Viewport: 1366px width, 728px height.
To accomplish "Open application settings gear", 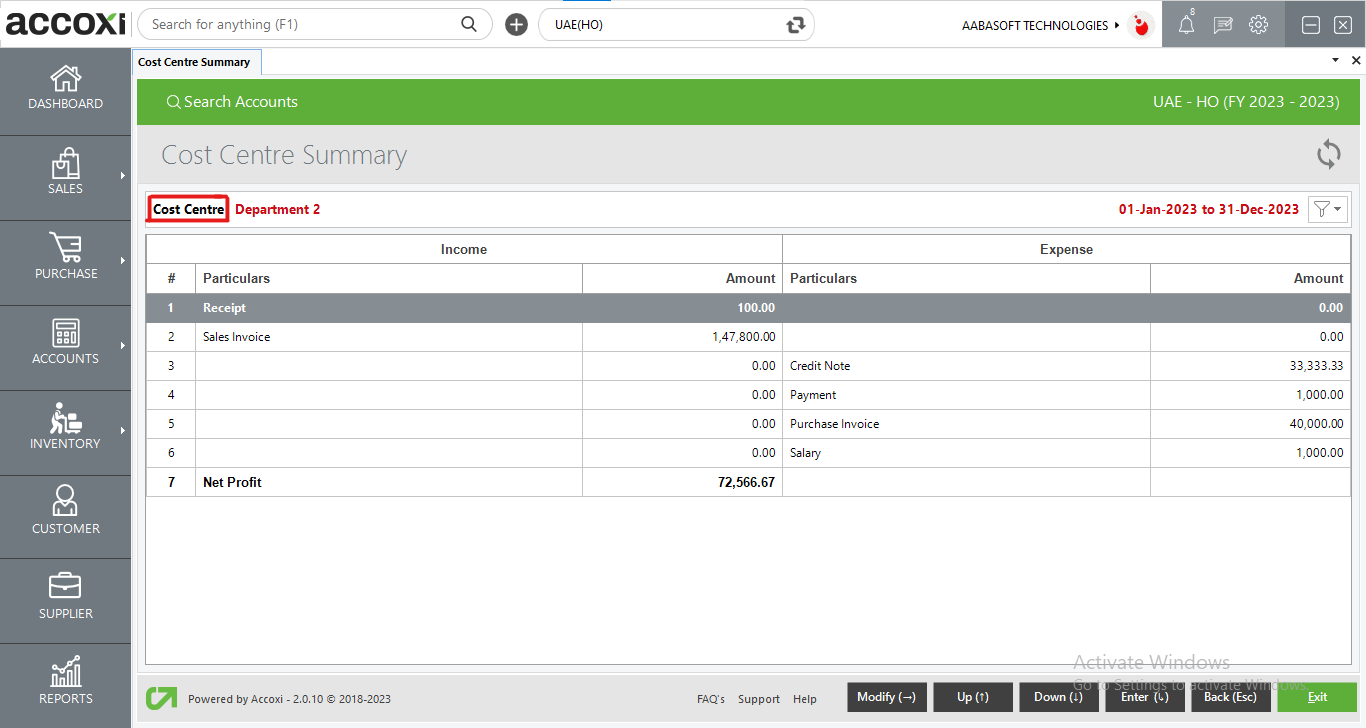I will point(1258,24).
